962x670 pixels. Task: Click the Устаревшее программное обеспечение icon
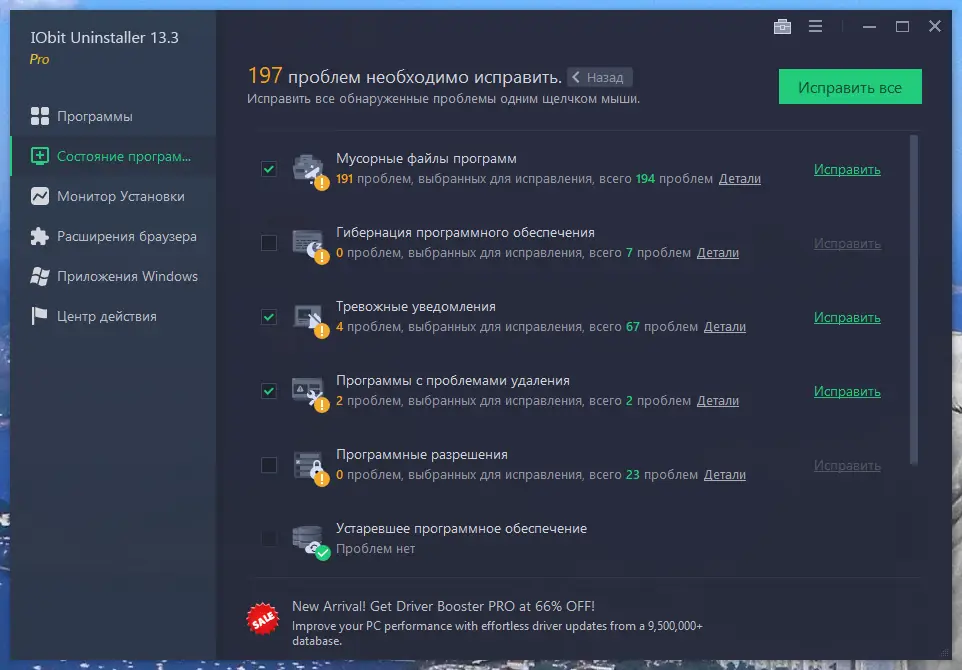click(310, 542)
